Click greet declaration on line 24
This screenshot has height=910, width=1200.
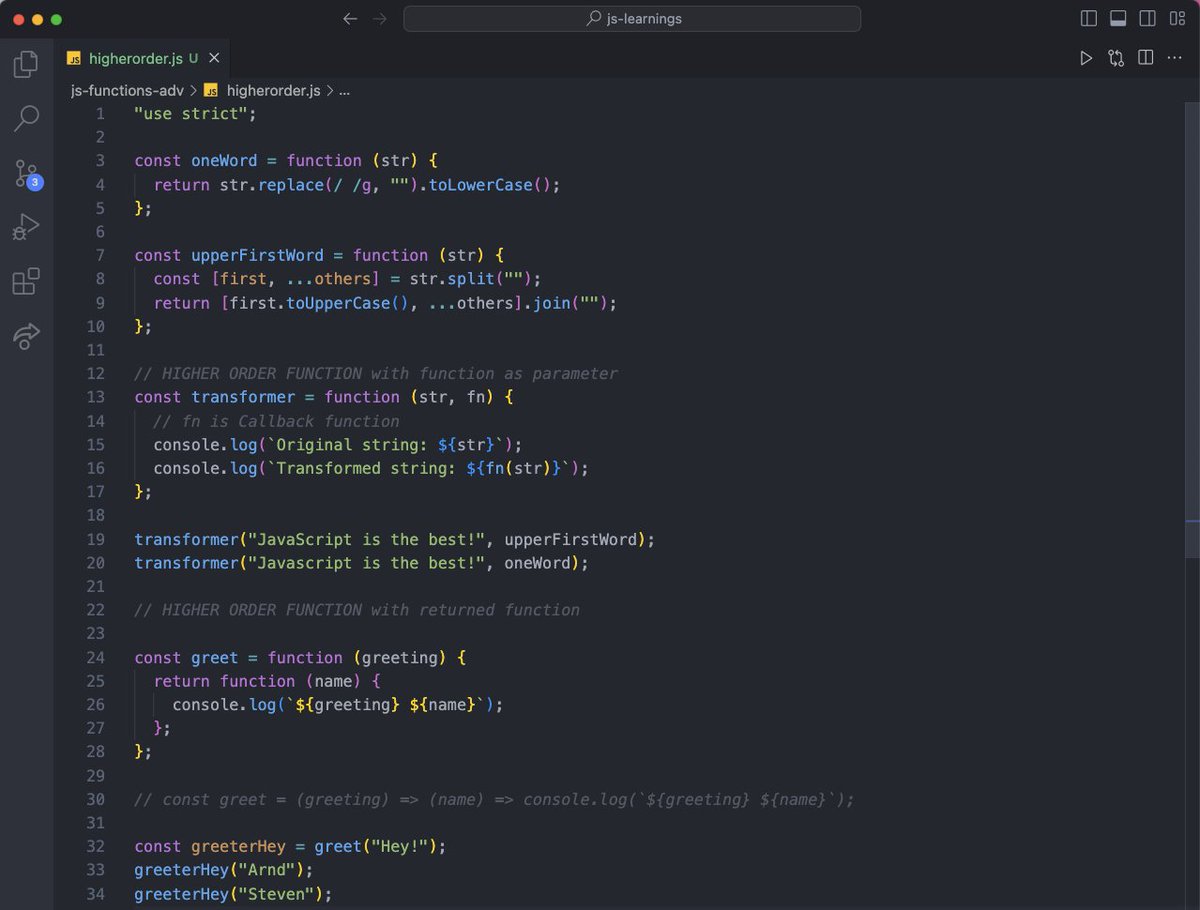[x=215, y=658]
